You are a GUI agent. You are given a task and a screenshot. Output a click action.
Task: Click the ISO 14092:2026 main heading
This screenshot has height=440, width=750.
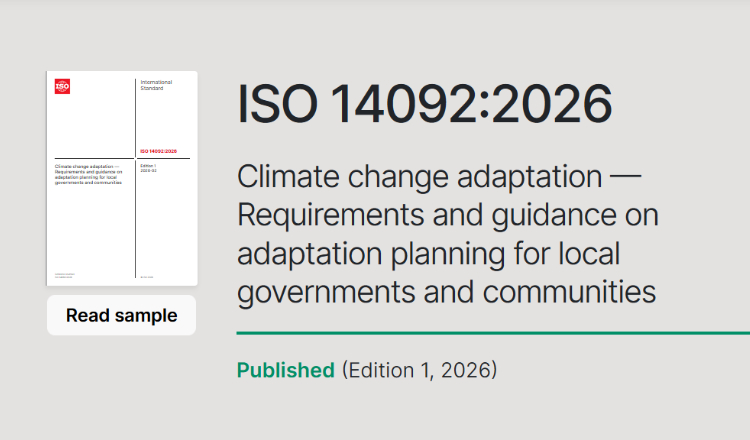coord(424,104)
